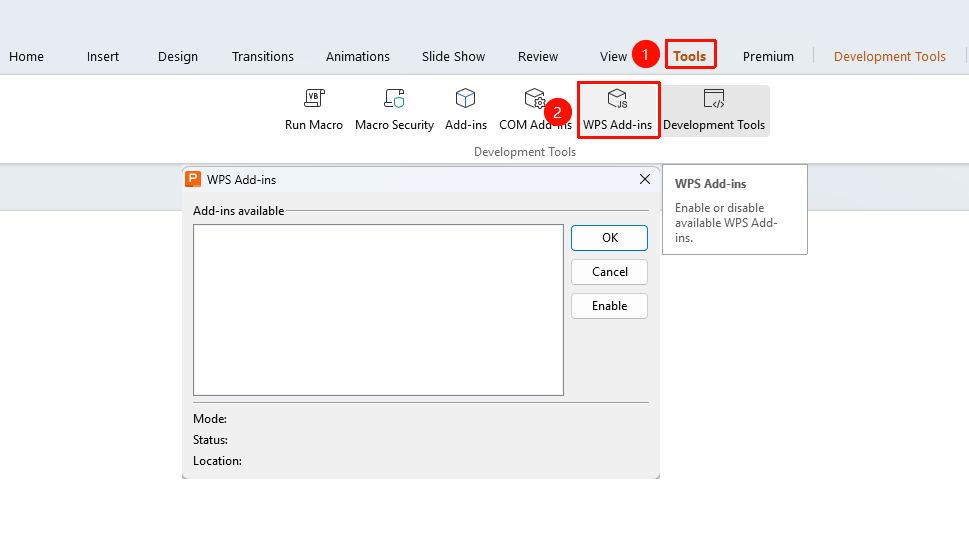The image size is (969, 538).
Task: Open the Transitions tab
Action: (x=263, y=57)
